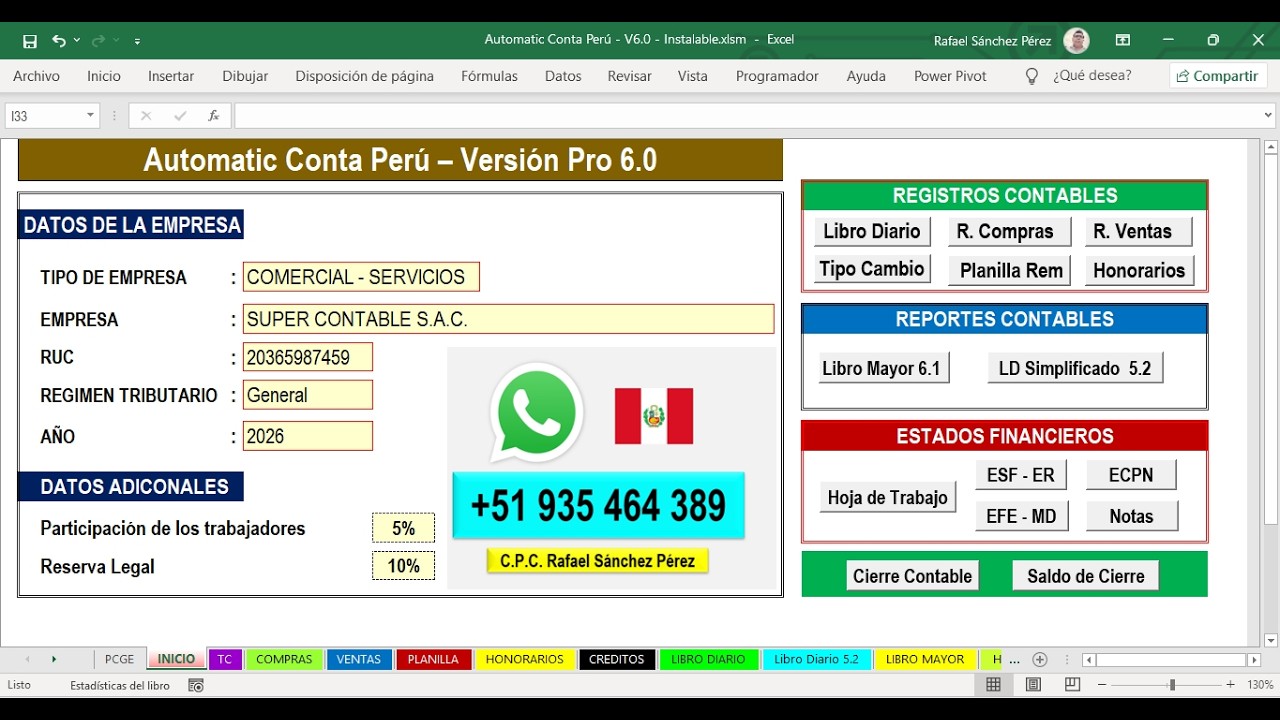Open the Archivo menu

[36, 76]
